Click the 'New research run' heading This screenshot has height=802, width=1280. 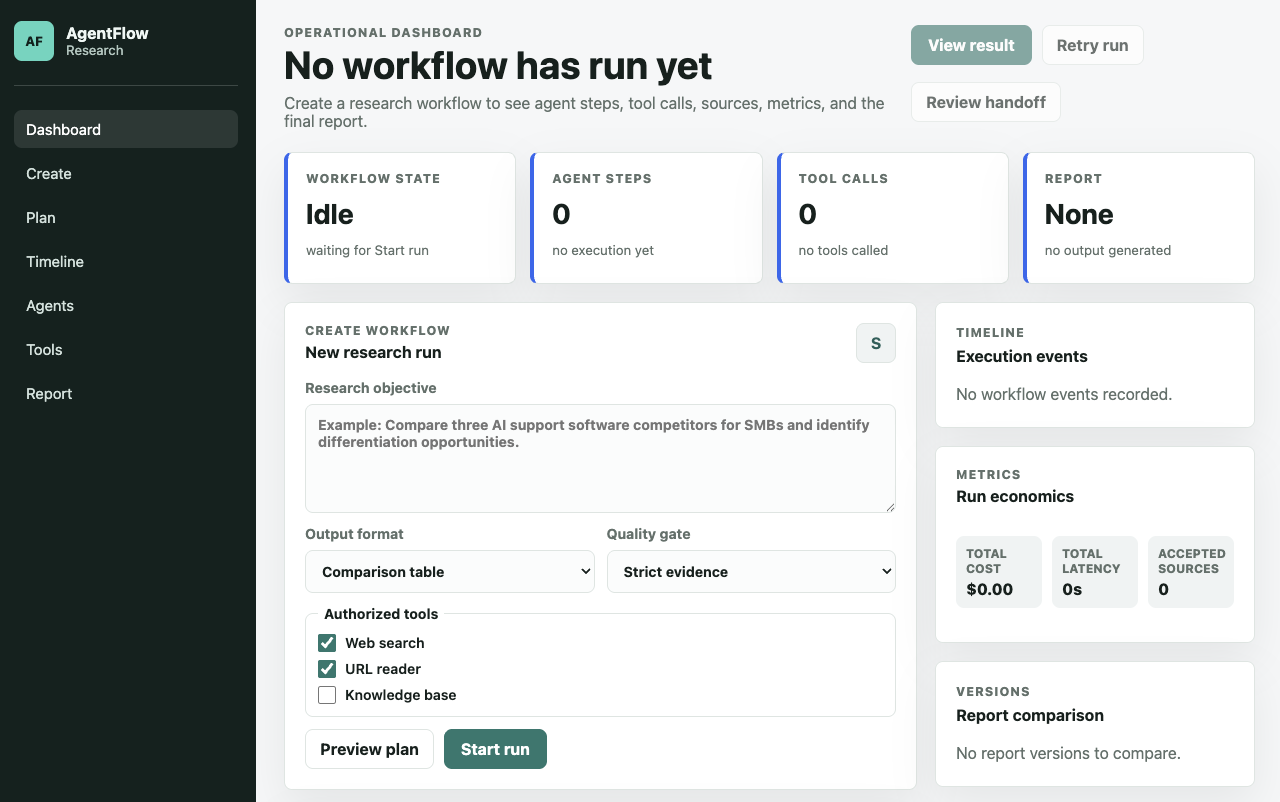tap(373, 352)
